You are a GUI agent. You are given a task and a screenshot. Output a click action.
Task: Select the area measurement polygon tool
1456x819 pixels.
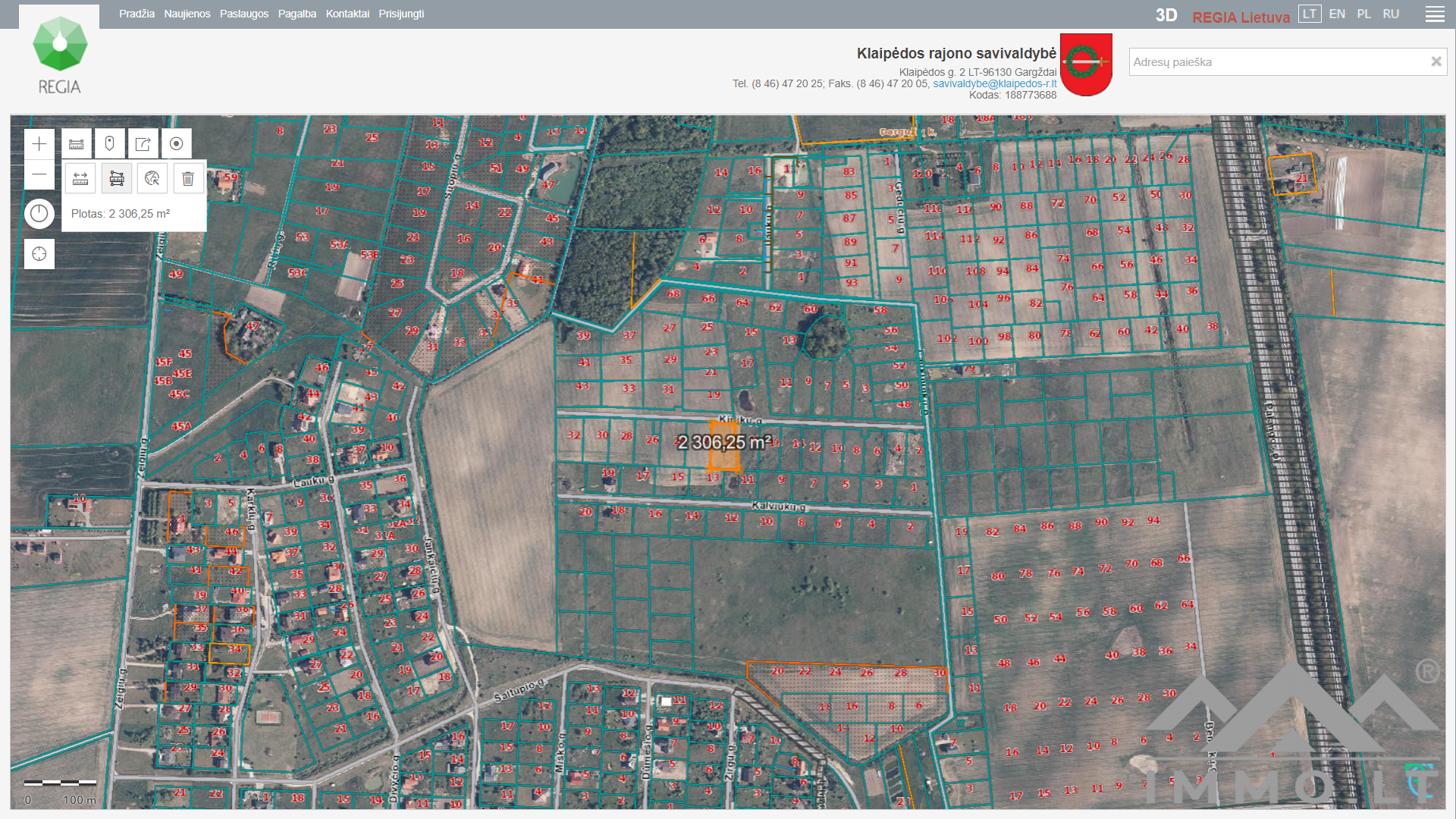pos(117,179)
